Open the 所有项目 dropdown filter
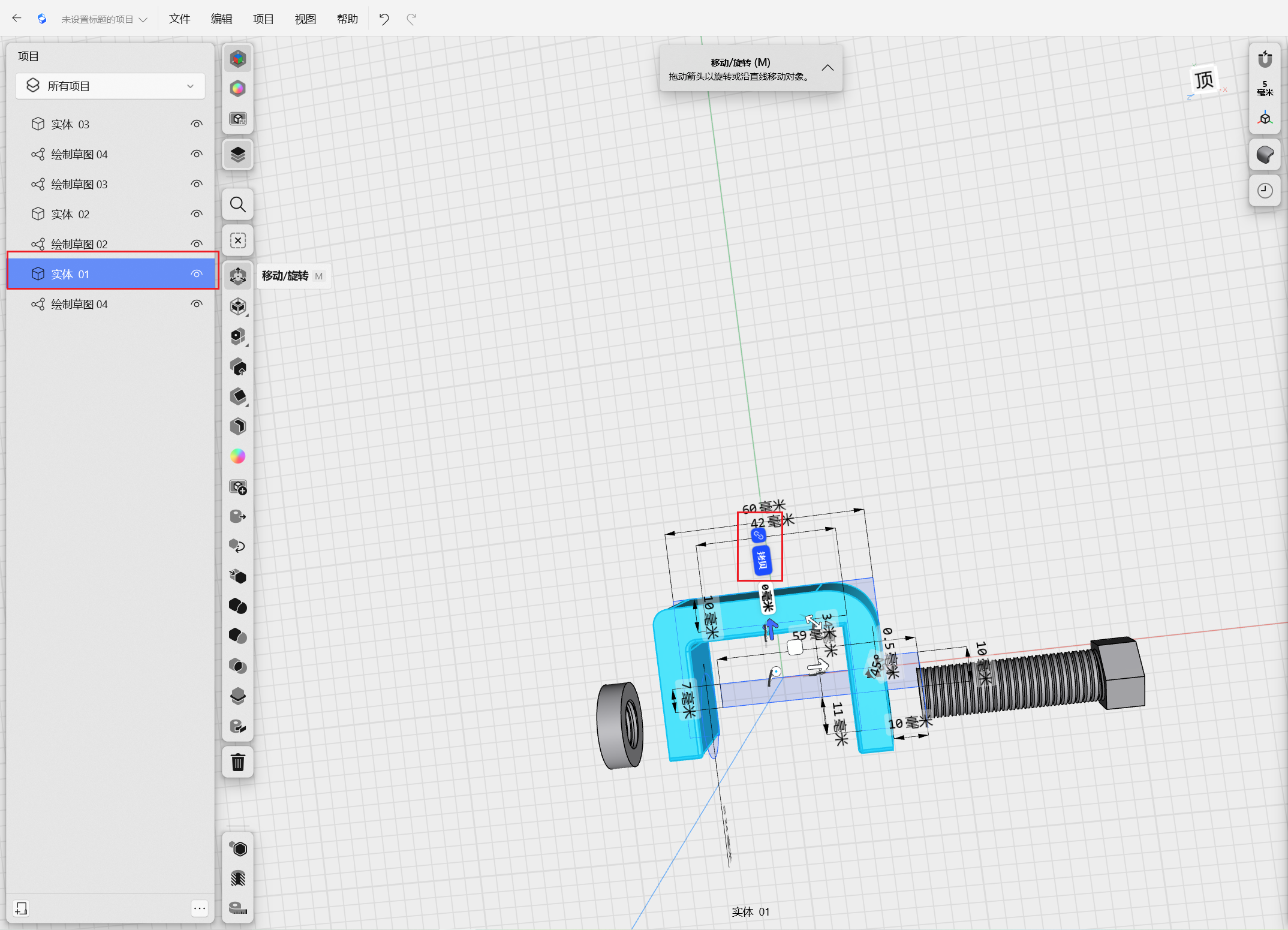This screenshot has width=1288, height=930. 110,86
